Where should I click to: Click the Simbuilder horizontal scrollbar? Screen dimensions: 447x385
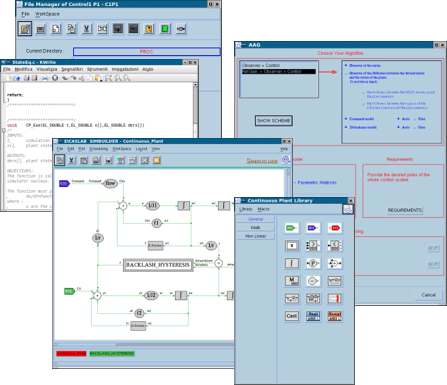tap(144, 345)
